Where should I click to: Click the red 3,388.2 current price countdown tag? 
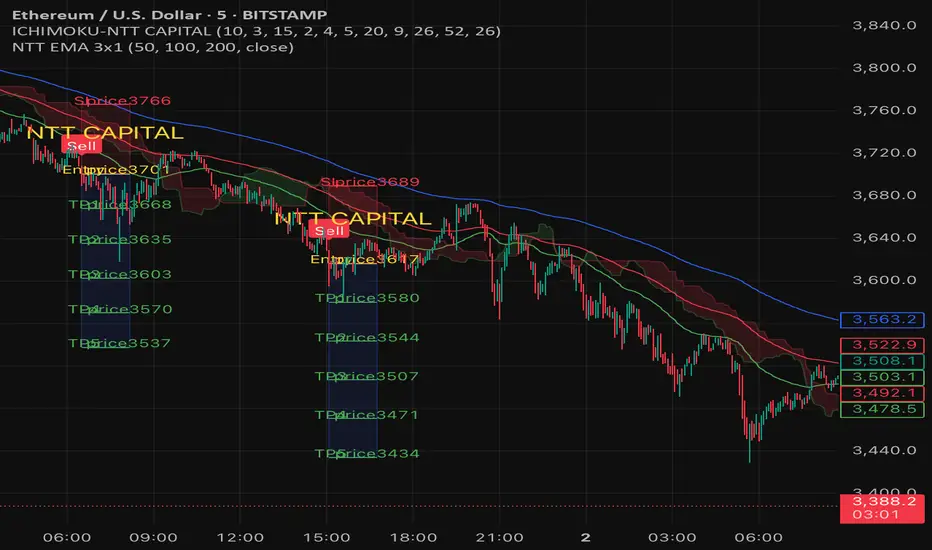pyautogui.click(x=883, y=508)
